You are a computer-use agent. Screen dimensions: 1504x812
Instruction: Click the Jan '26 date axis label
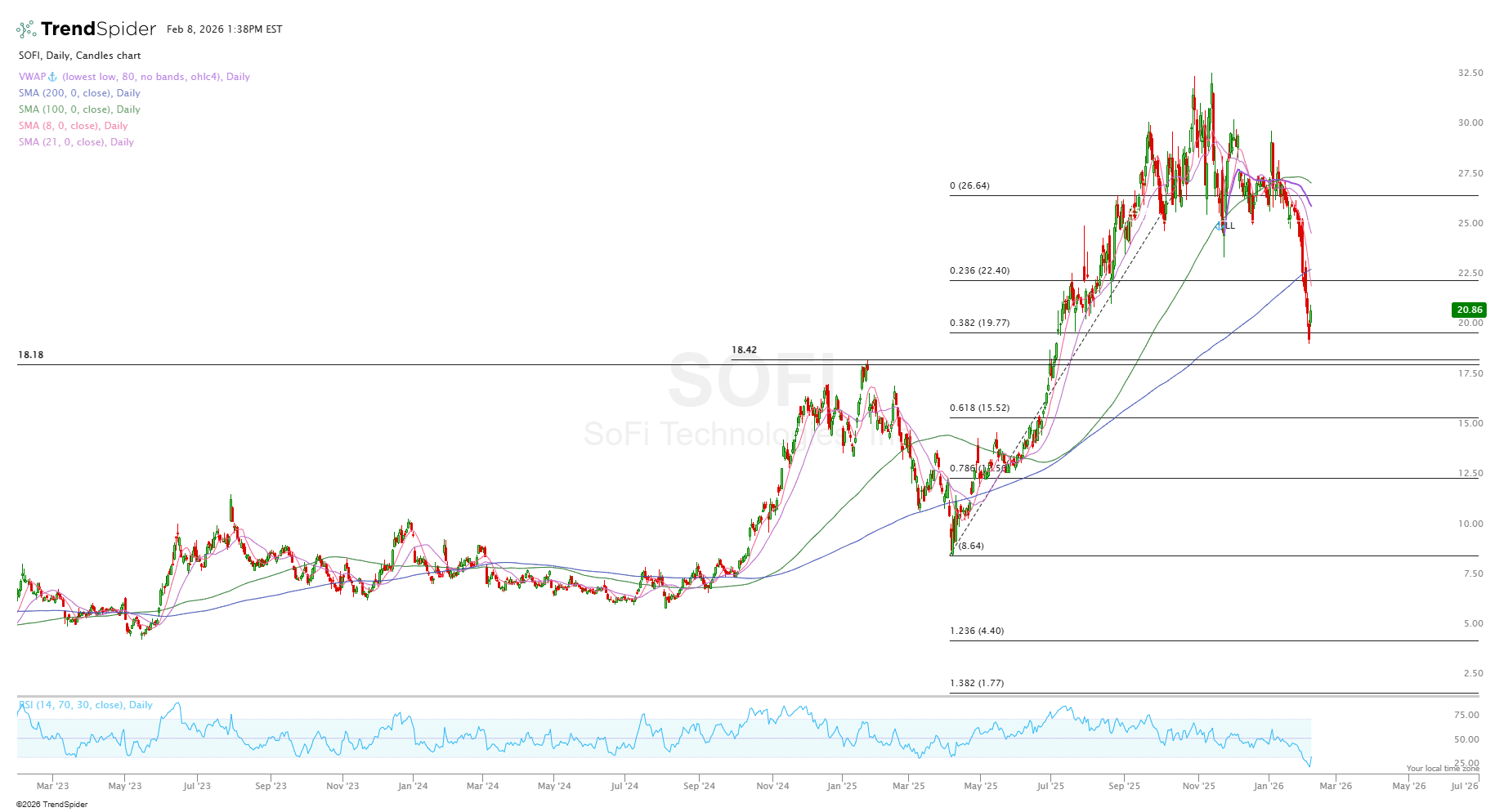coord(1269,787)
